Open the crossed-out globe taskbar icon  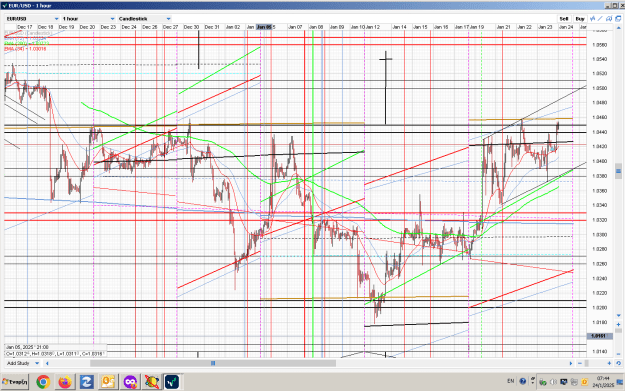[151, 382]
